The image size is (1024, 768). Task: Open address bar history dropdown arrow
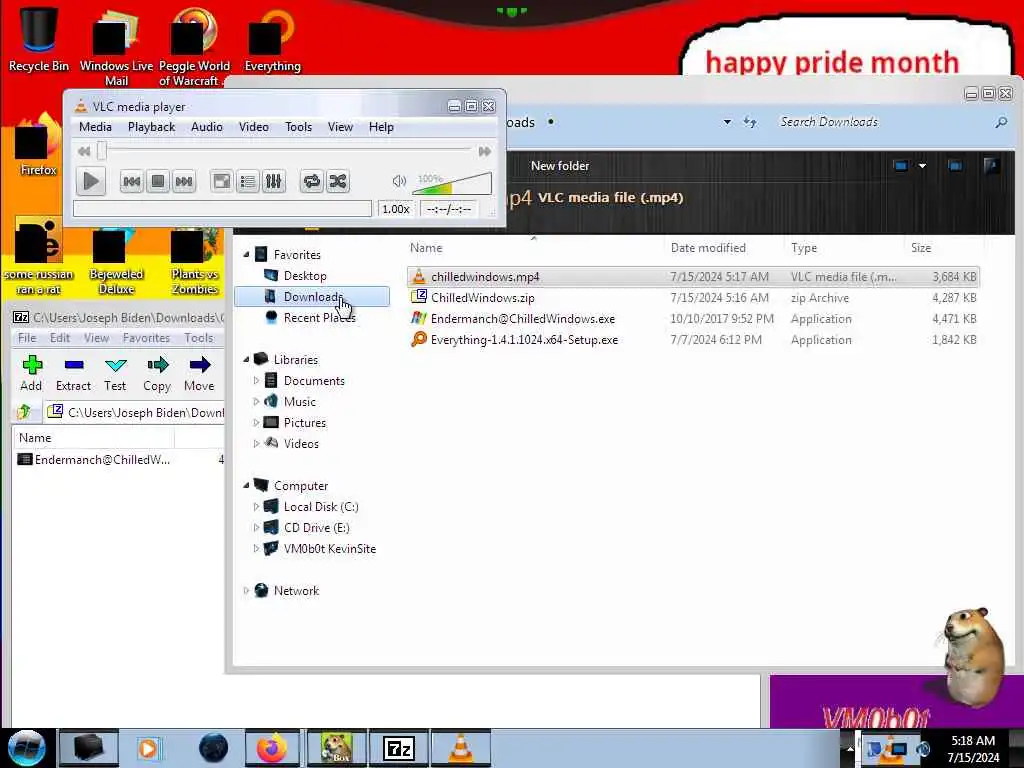pos(727,122)
